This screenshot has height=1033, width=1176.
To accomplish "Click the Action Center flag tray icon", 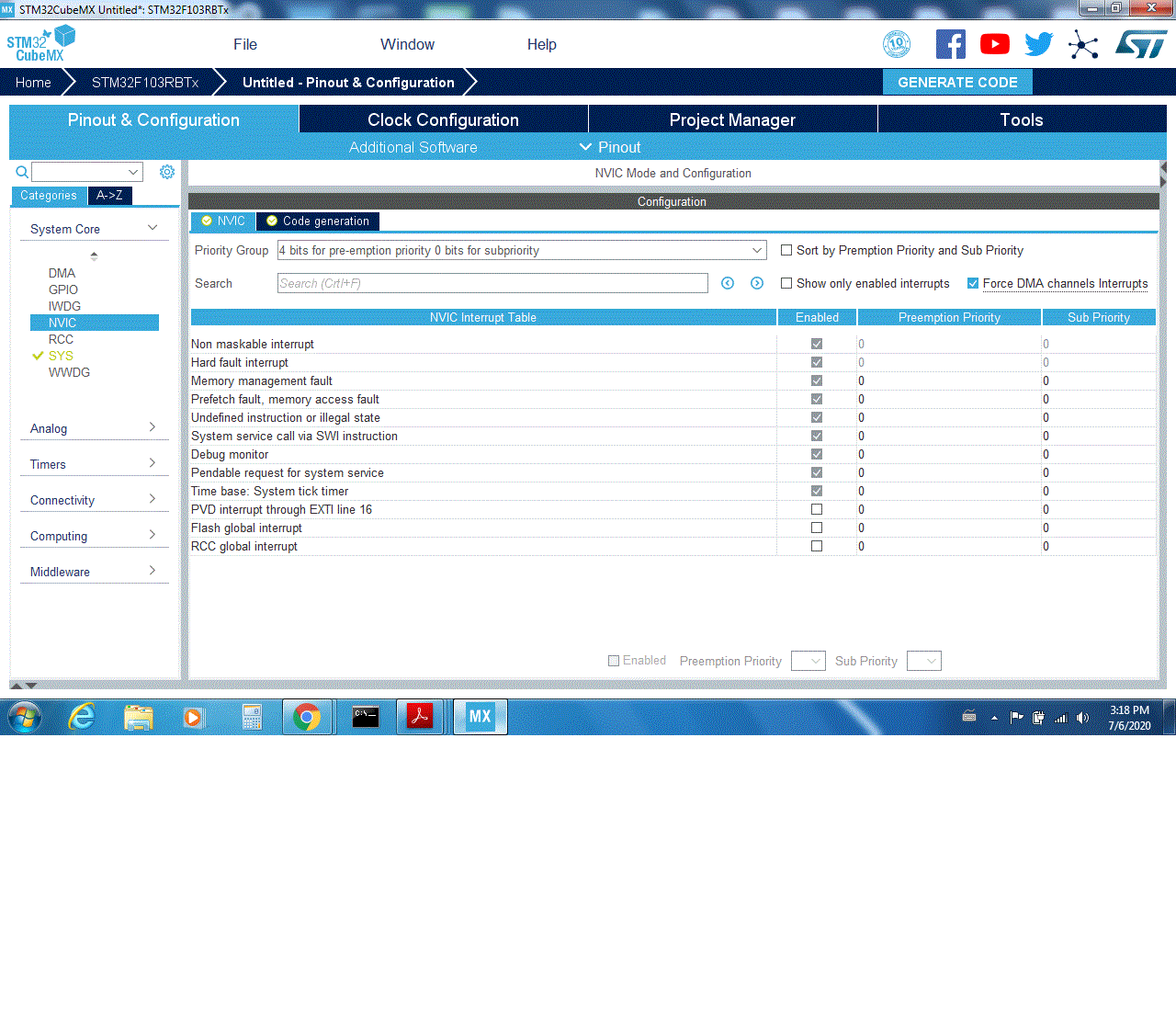I will [1016, 718].
